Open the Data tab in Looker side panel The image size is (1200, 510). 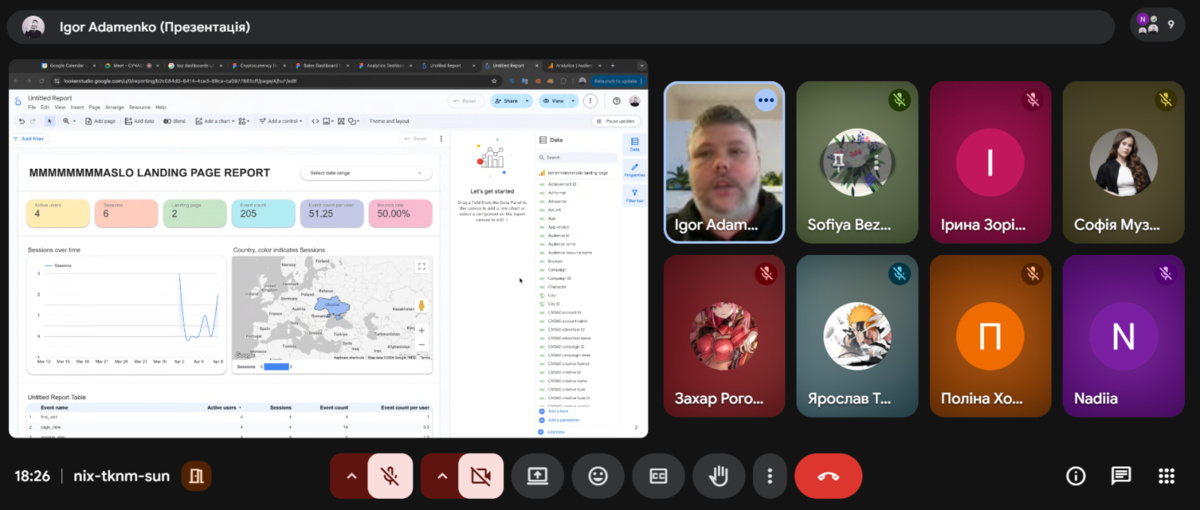pos(634,144)
